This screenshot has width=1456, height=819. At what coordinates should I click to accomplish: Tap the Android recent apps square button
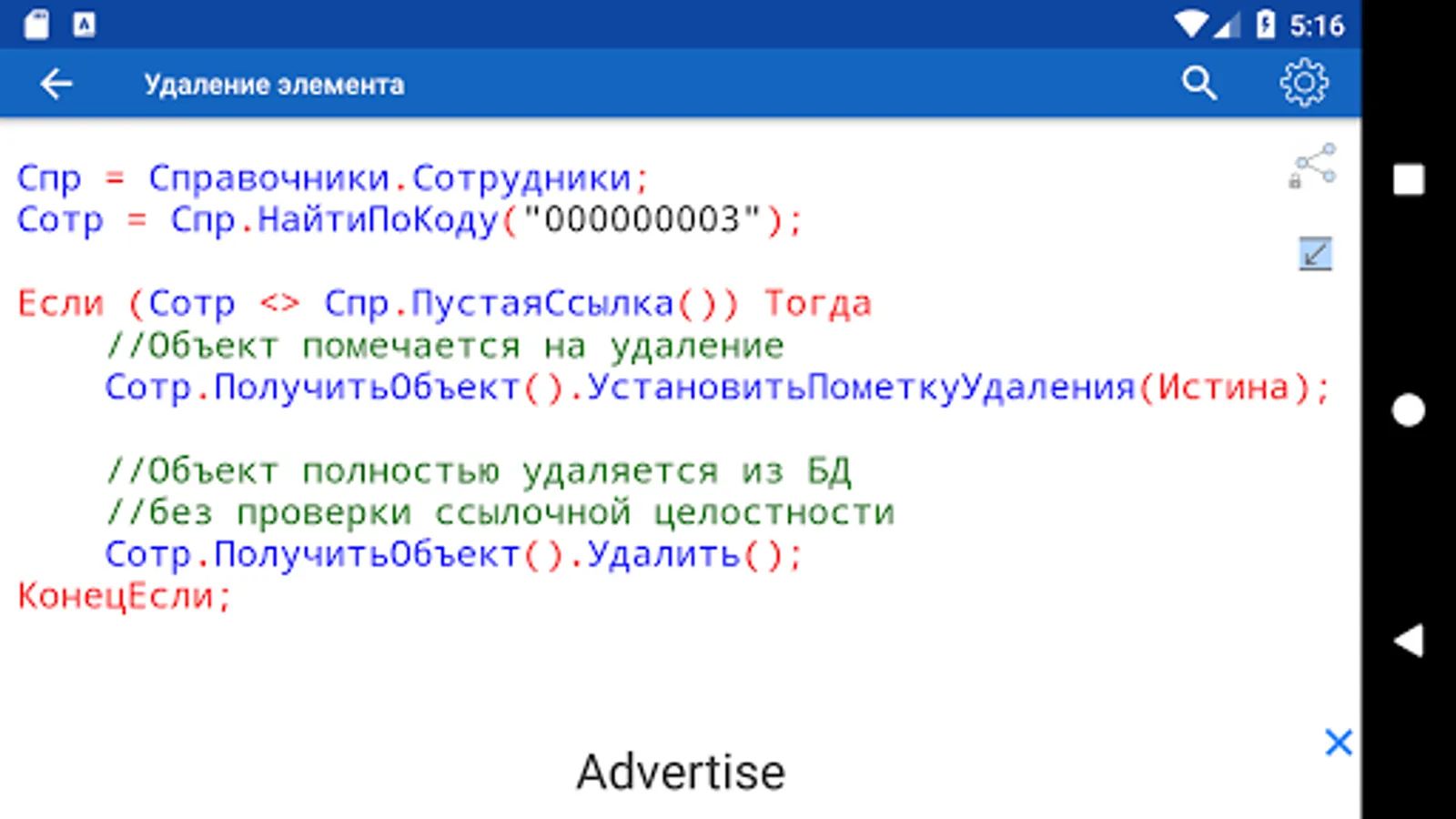[x=1409, y=179]
